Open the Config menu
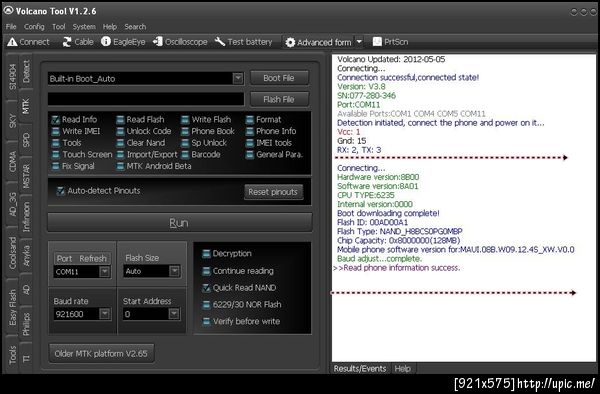600x394 pixels. [34, 27]
